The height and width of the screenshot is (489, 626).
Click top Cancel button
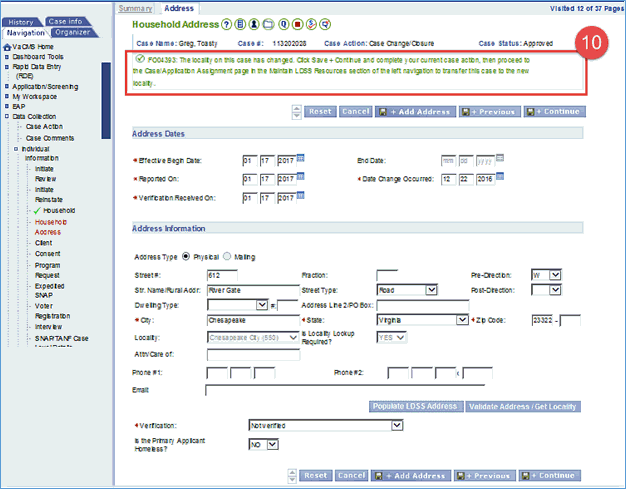coord(356,112)
